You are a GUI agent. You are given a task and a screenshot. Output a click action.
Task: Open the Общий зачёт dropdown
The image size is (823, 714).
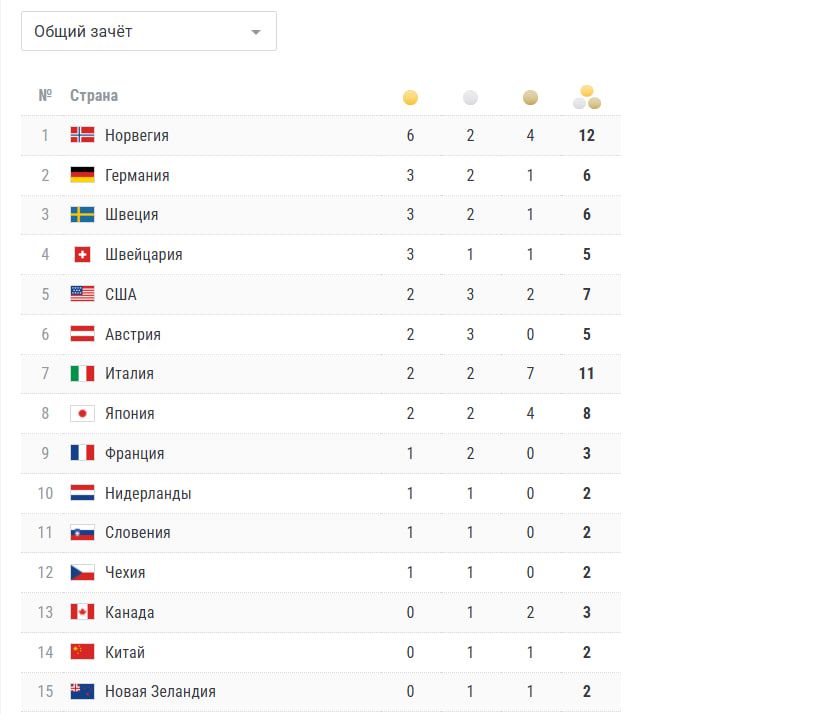(x=148, y=31)
